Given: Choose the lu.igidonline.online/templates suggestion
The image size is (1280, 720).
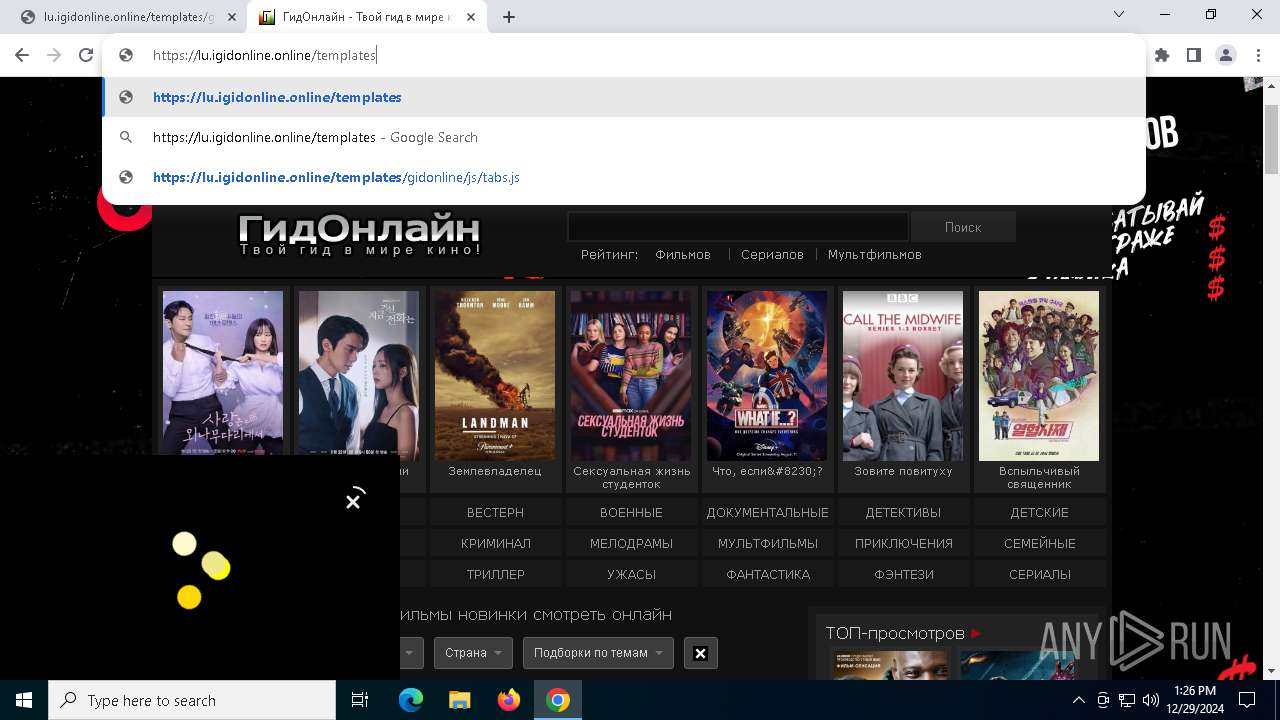Looking at the screenshot, I should point(624,97).
